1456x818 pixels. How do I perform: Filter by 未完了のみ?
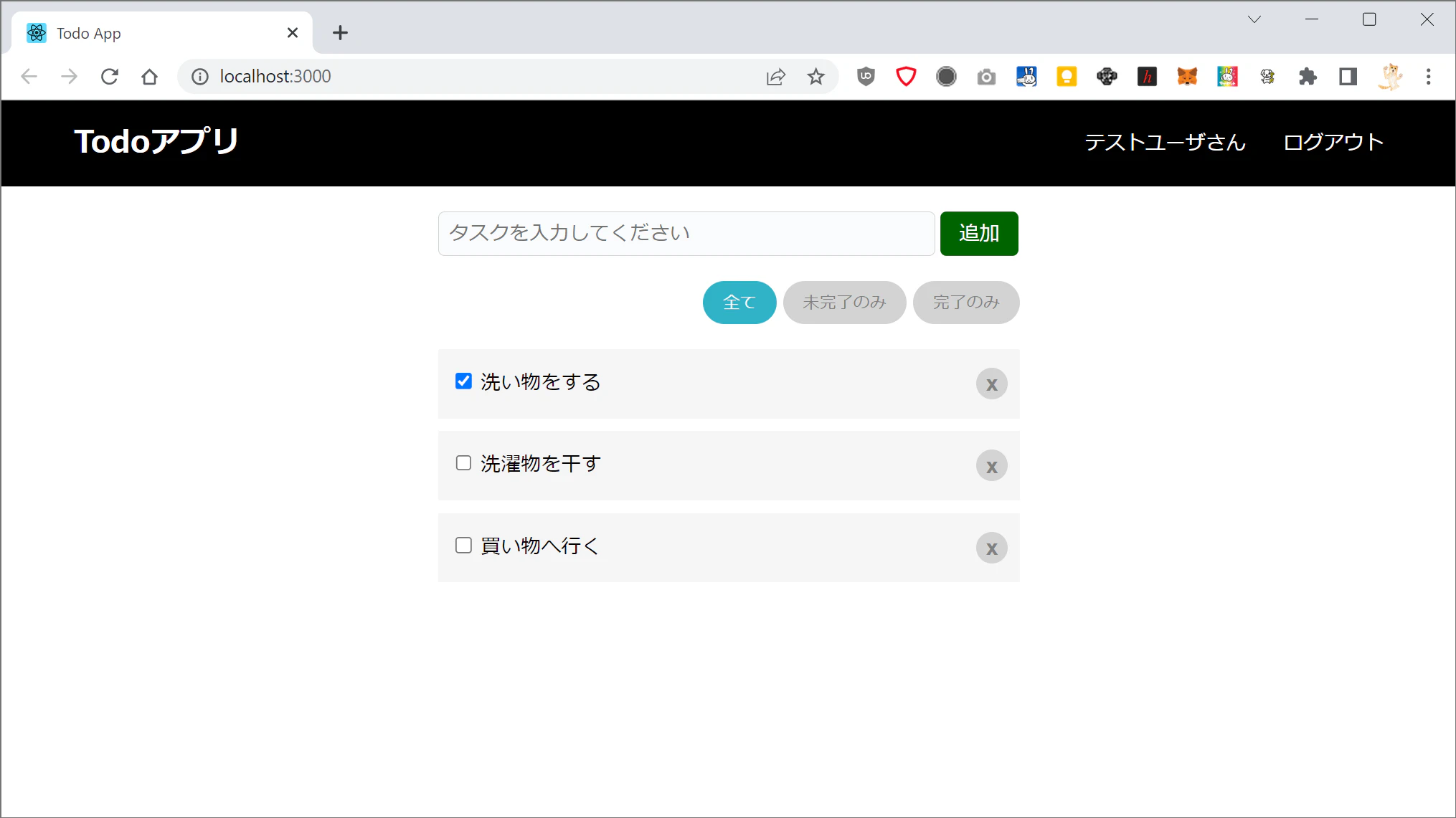[x=844, y=303]
